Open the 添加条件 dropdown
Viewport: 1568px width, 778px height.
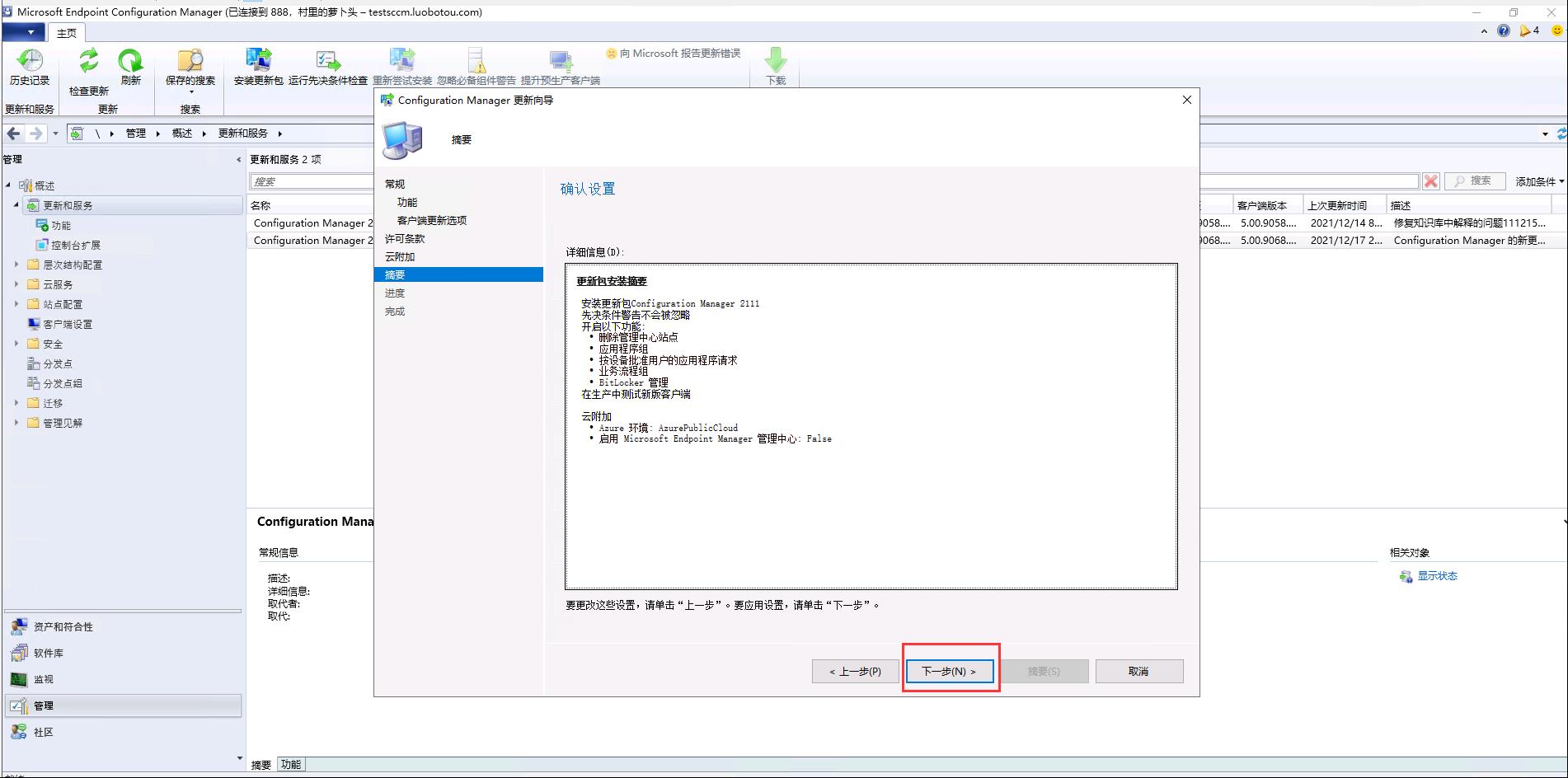(x=1539, y=181)
